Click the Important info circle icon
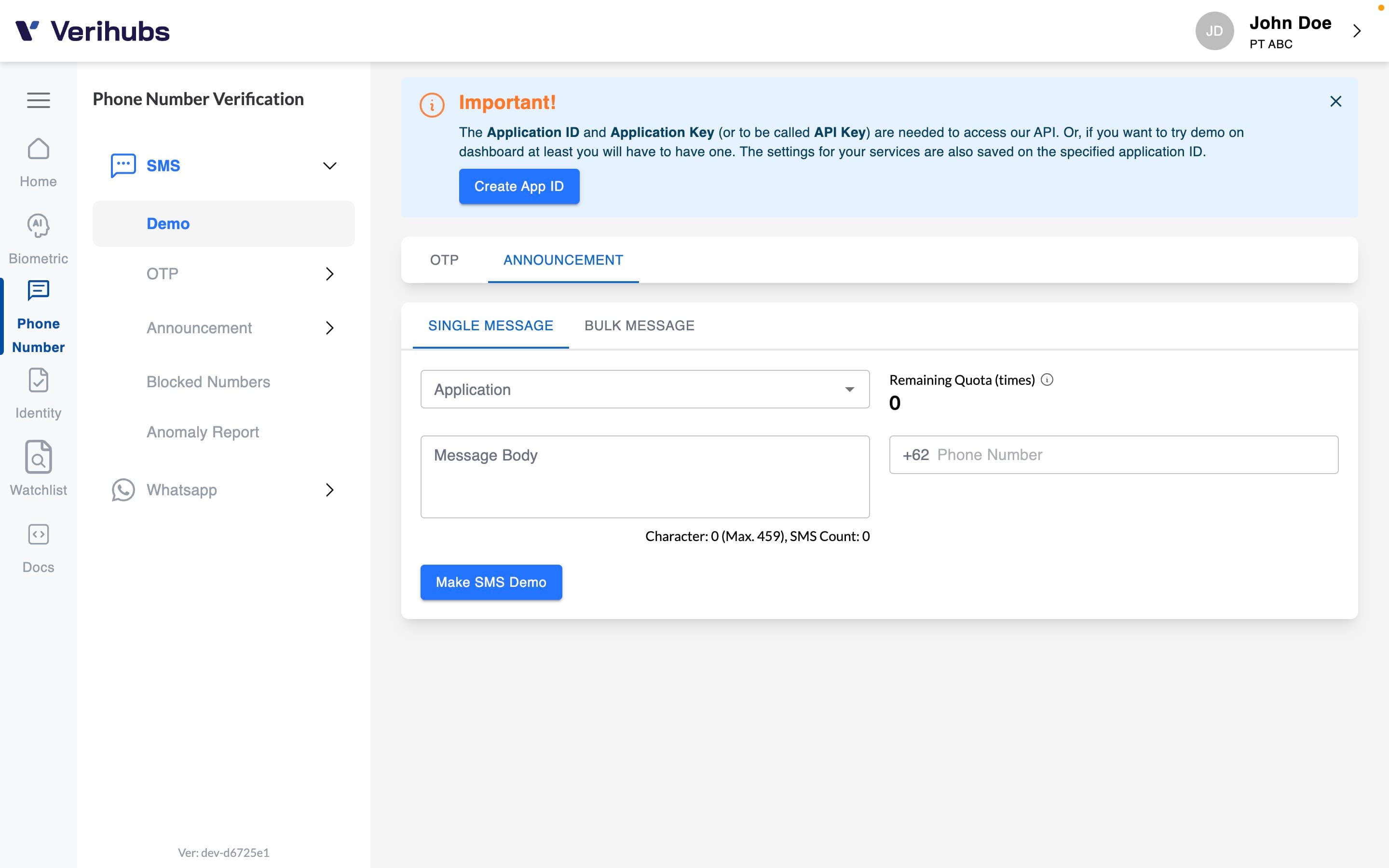Viewport: 1389px width, 868px height. point(432,105)
